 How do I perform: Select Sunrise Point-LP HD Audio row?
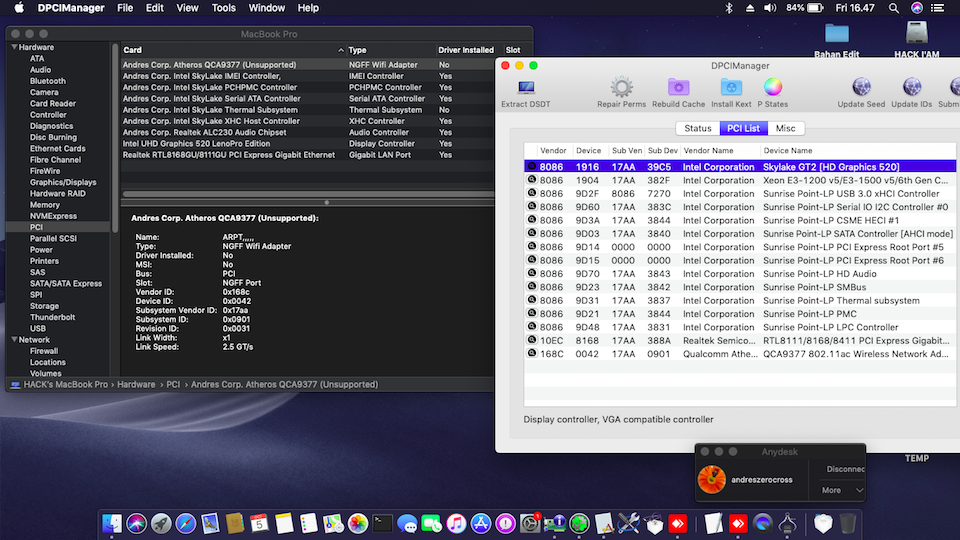click(740, 274)
